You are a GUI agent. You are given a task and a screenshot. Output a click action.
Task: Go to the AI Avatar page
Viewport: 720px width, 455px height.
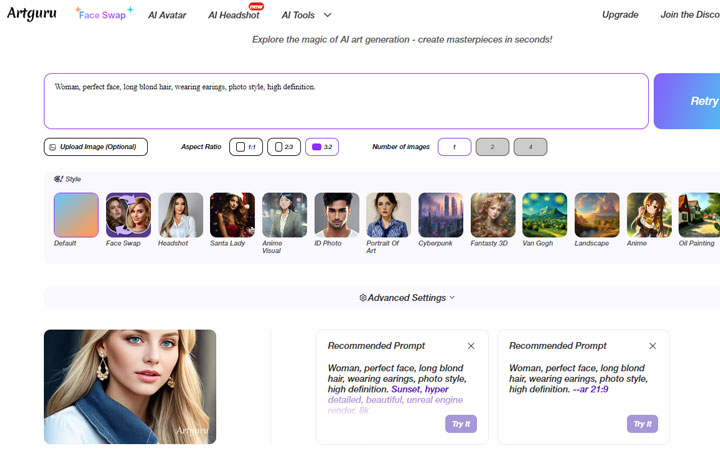[167, 15]
